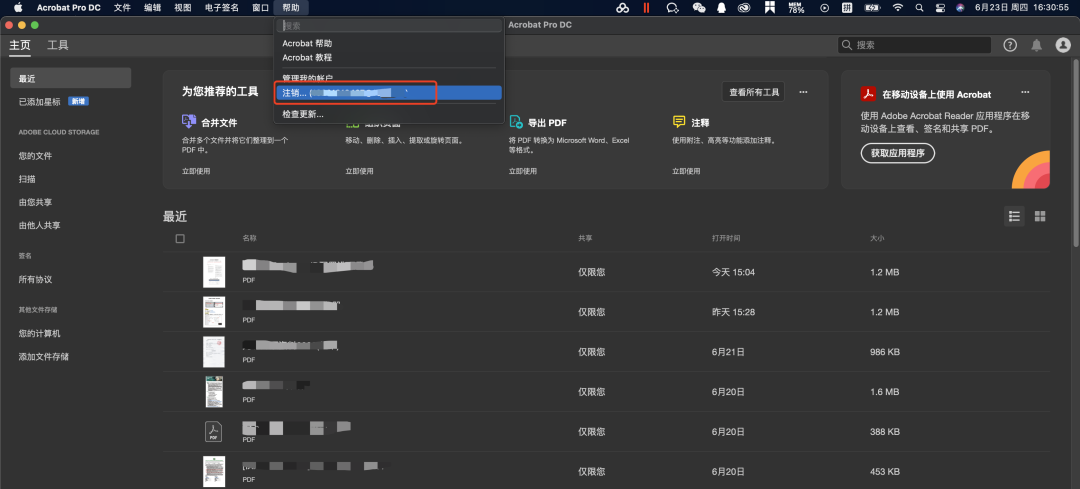
Task: Select the highlighted 注销 sign-out menu item
Action: (388, 92)
